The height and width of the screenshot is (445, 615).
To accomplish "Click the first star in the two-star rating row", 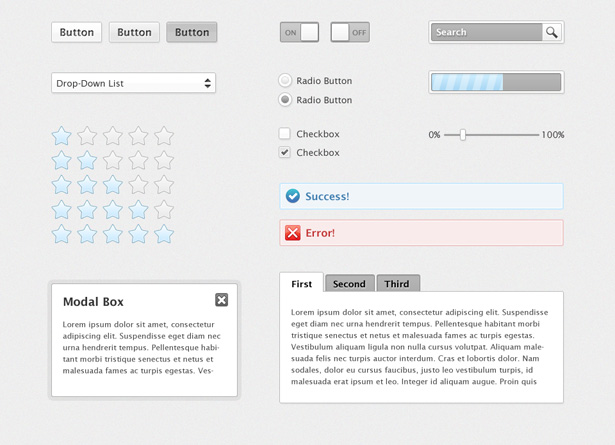I will 62,161.
